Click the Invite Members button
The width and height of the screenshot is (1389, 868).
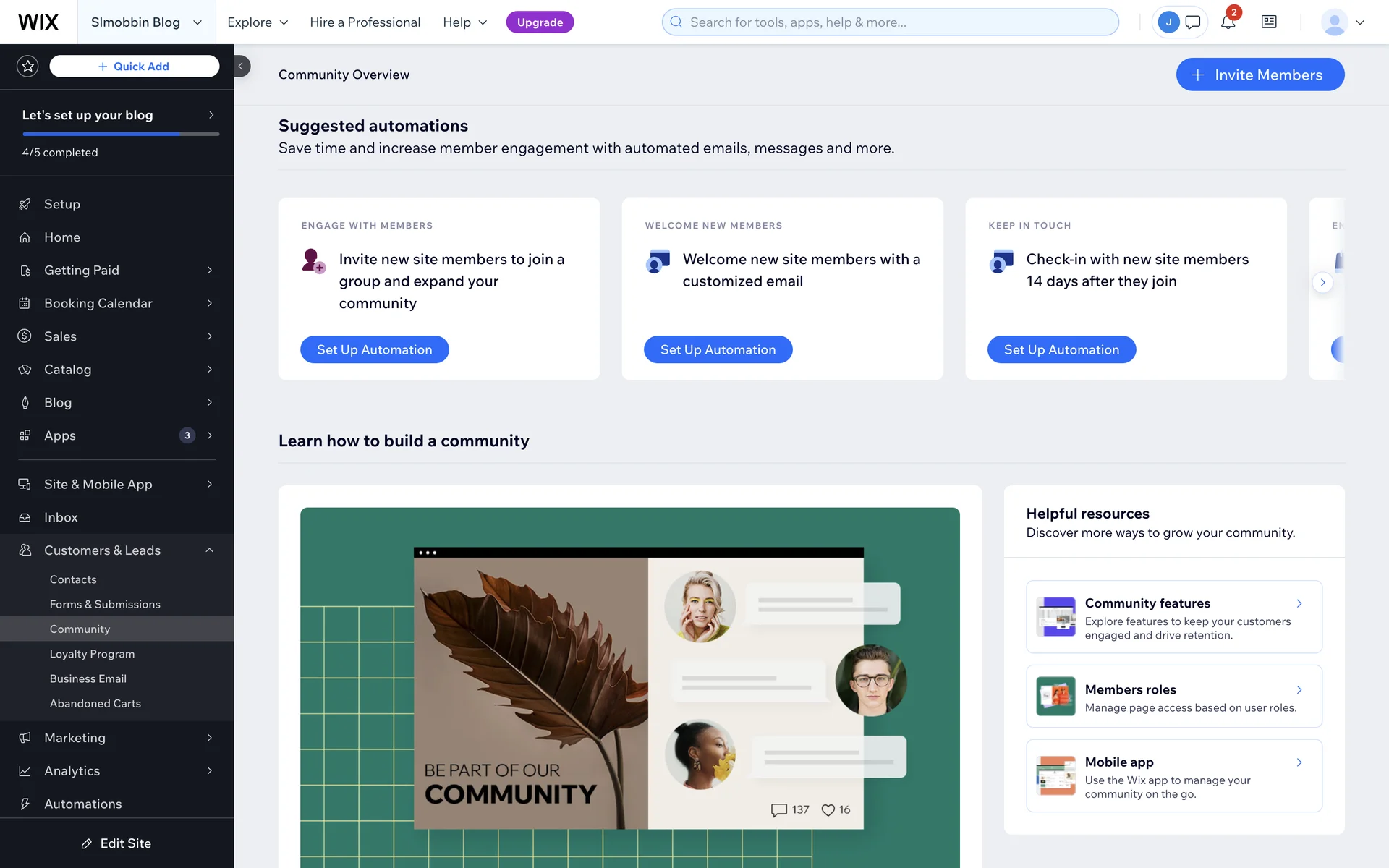(x=1260, y=75)
